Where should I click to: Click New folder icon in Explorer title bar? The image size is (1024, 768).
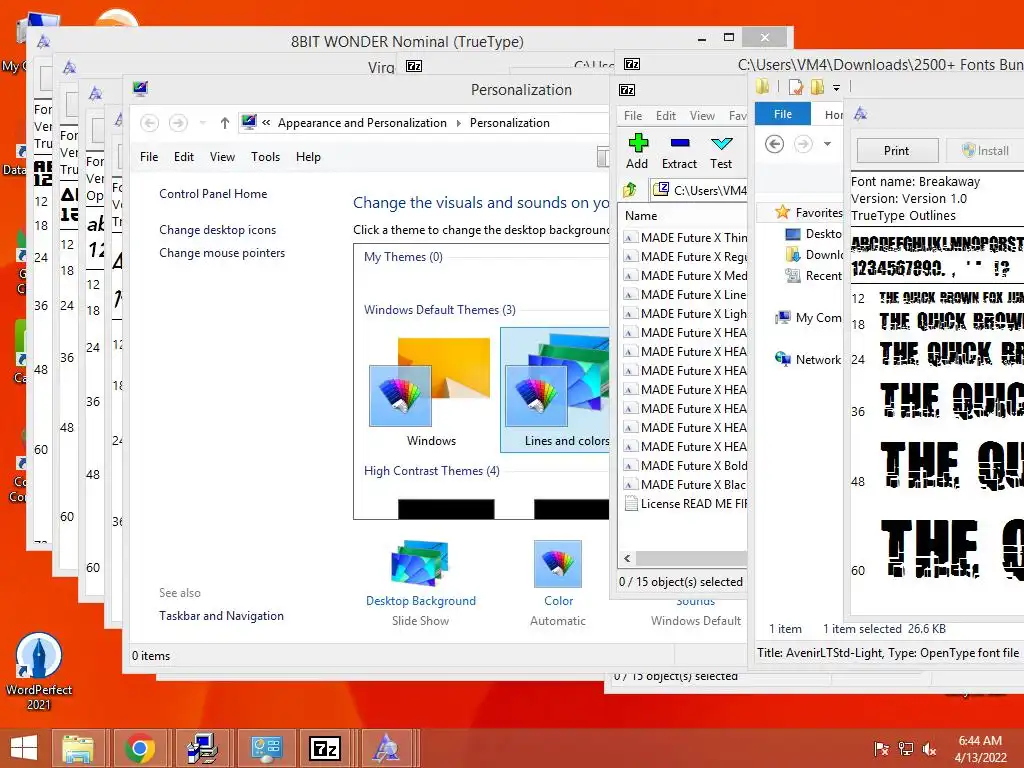point(817,86)
